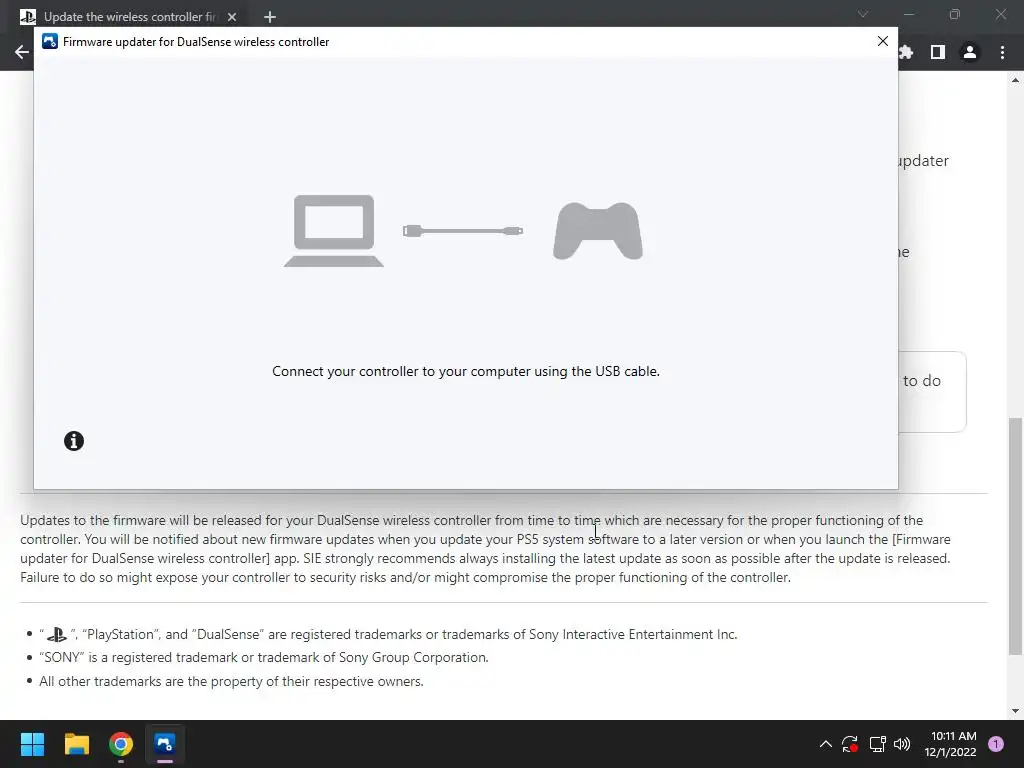Click the PlayStation favicon on the browser tab
This screenshot has height=768, width=1024.
click(28, 17)
